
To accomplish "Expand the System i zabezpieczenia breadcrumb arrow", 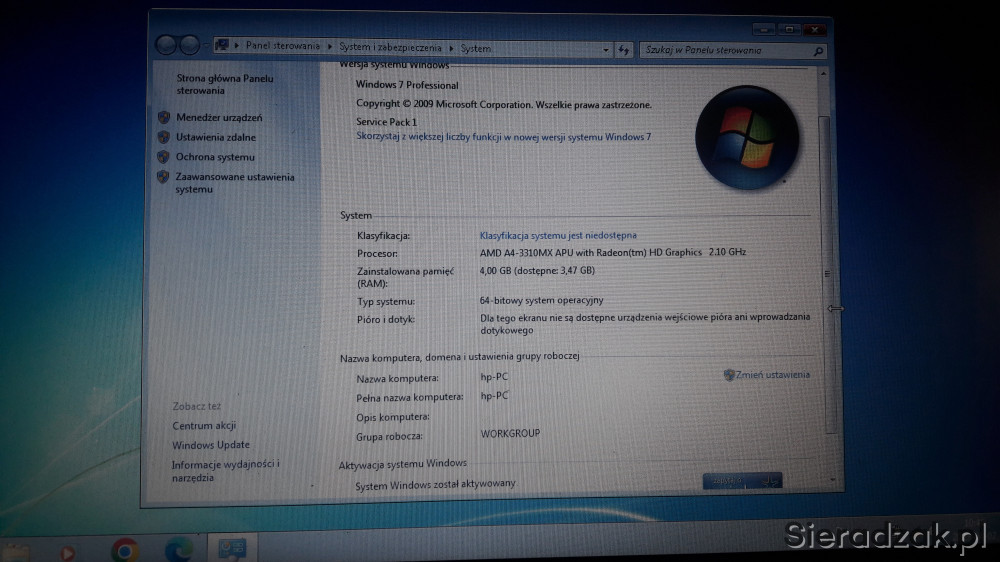I will (451, 48).
